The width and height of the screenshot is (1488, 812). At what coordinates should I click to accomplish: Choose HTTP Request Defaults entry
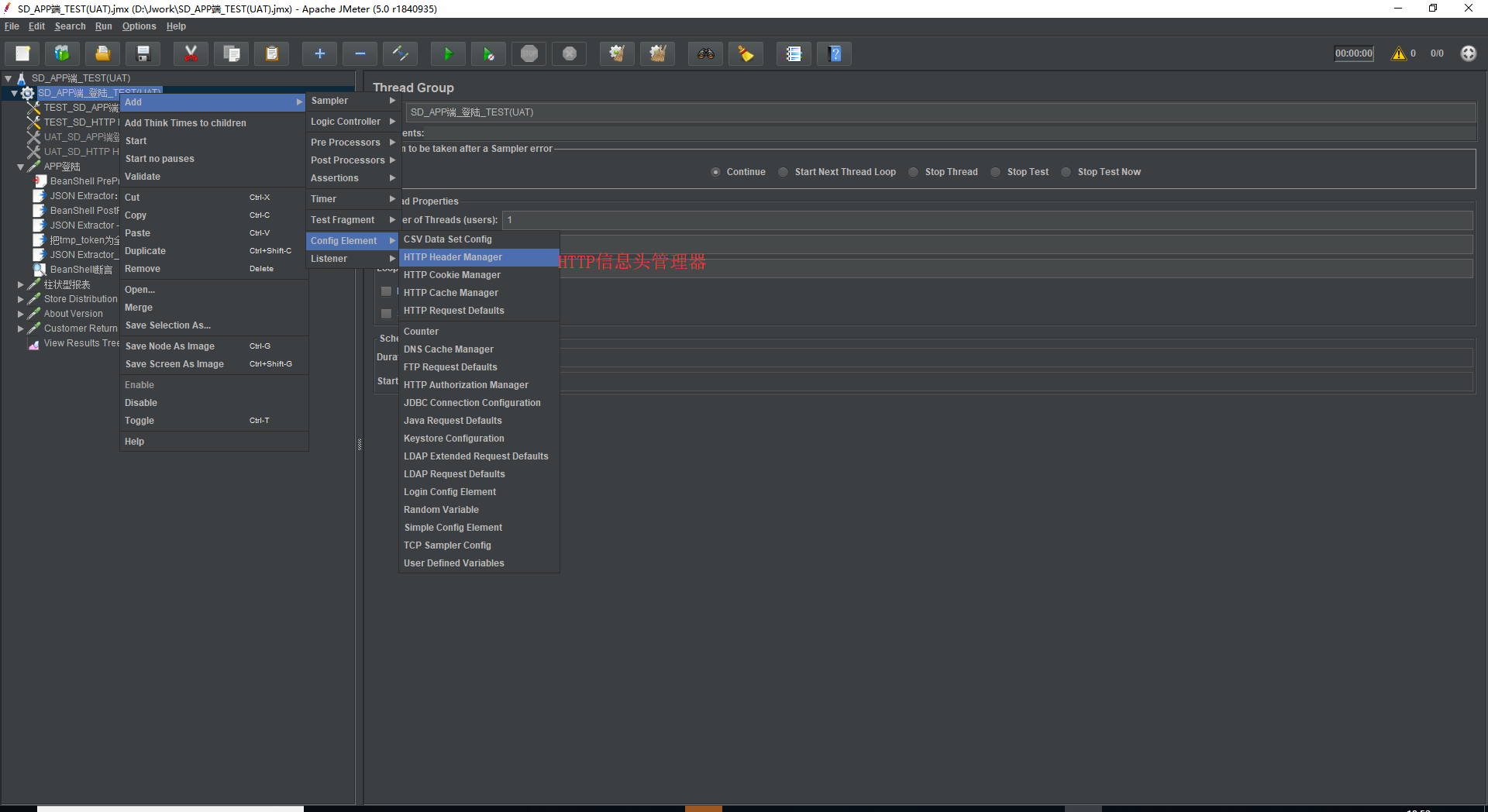pyautogui.click(x=479, y=311)
